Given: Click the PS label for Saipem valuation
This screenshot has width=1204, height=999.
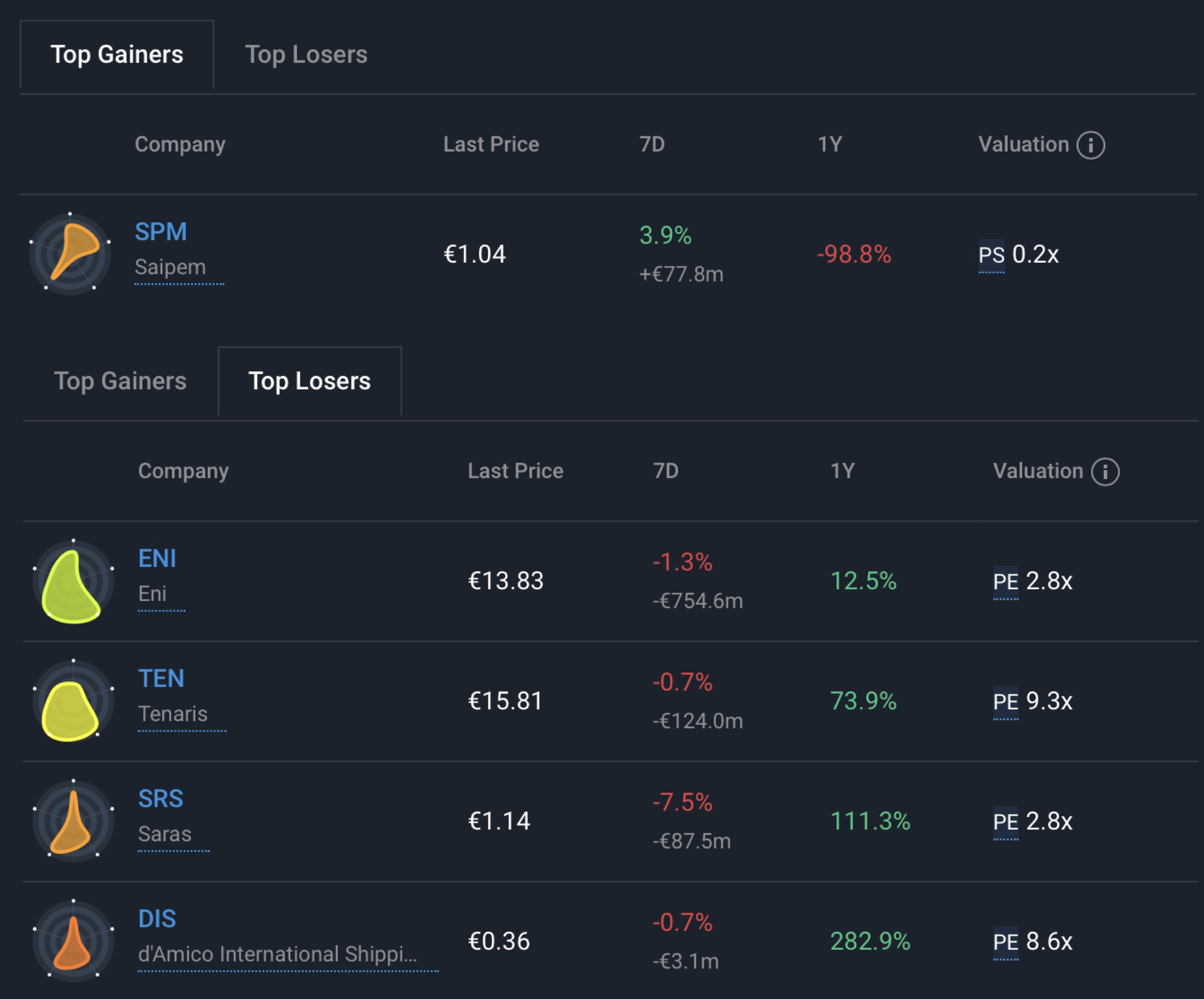Looking at the screenshot, I should point(991,255).
